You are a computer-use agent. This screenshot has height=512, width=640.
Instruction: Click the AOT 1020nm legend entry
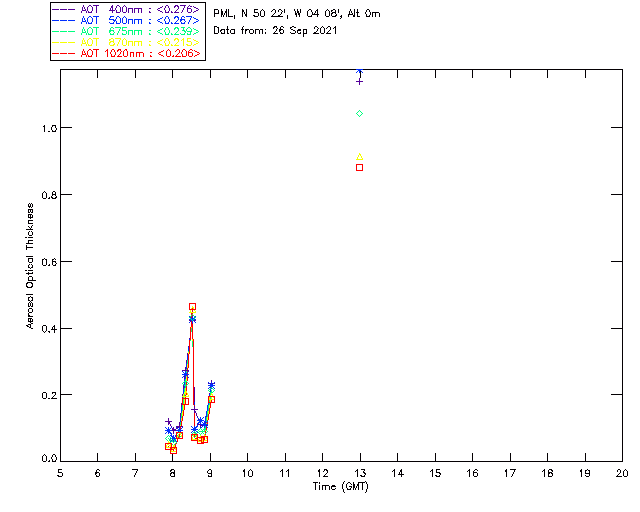pyautogui.click(x=126, y=53)
